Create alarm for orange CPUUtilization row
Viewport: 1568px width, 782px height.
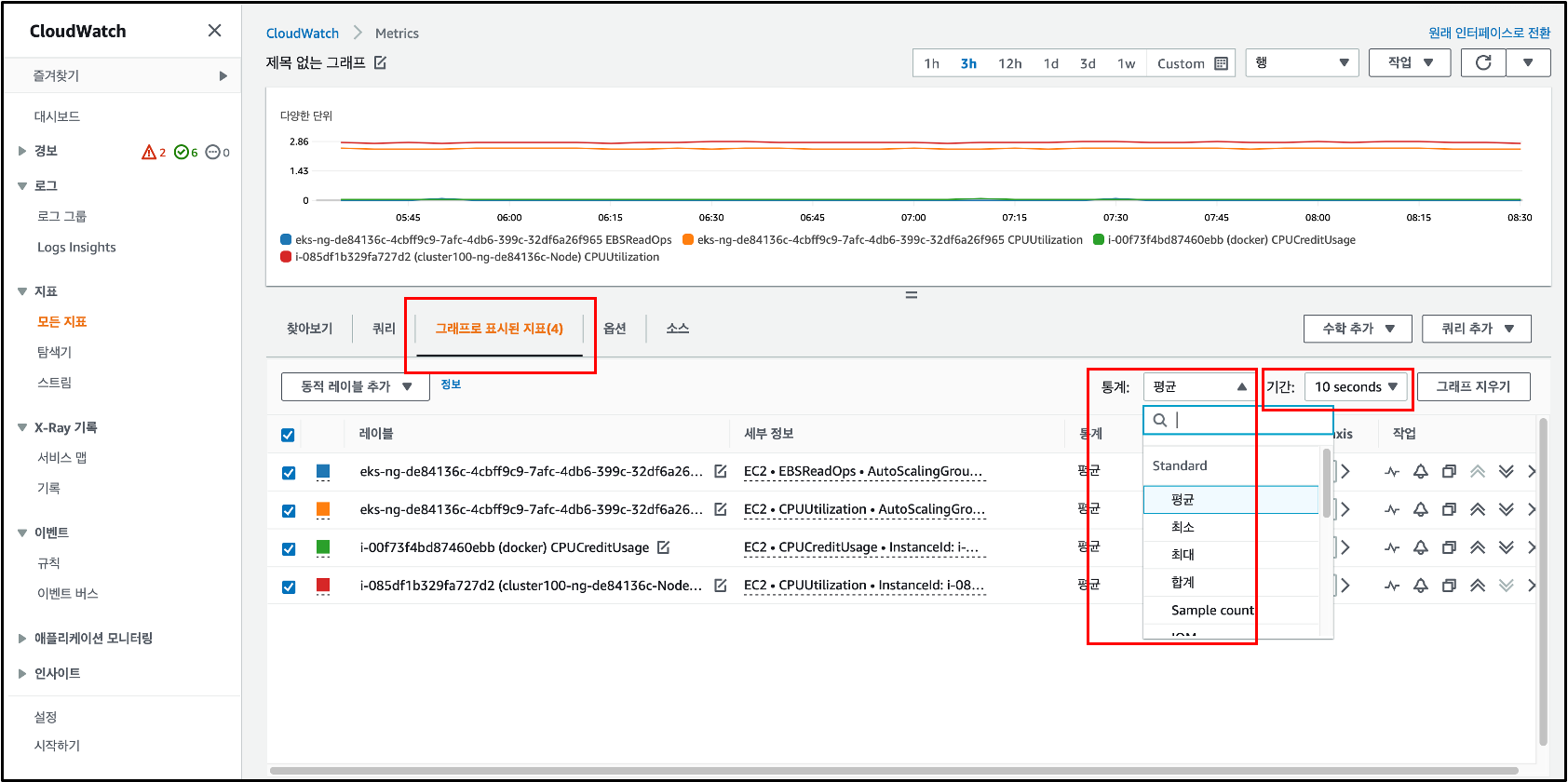click(1421, 510)
